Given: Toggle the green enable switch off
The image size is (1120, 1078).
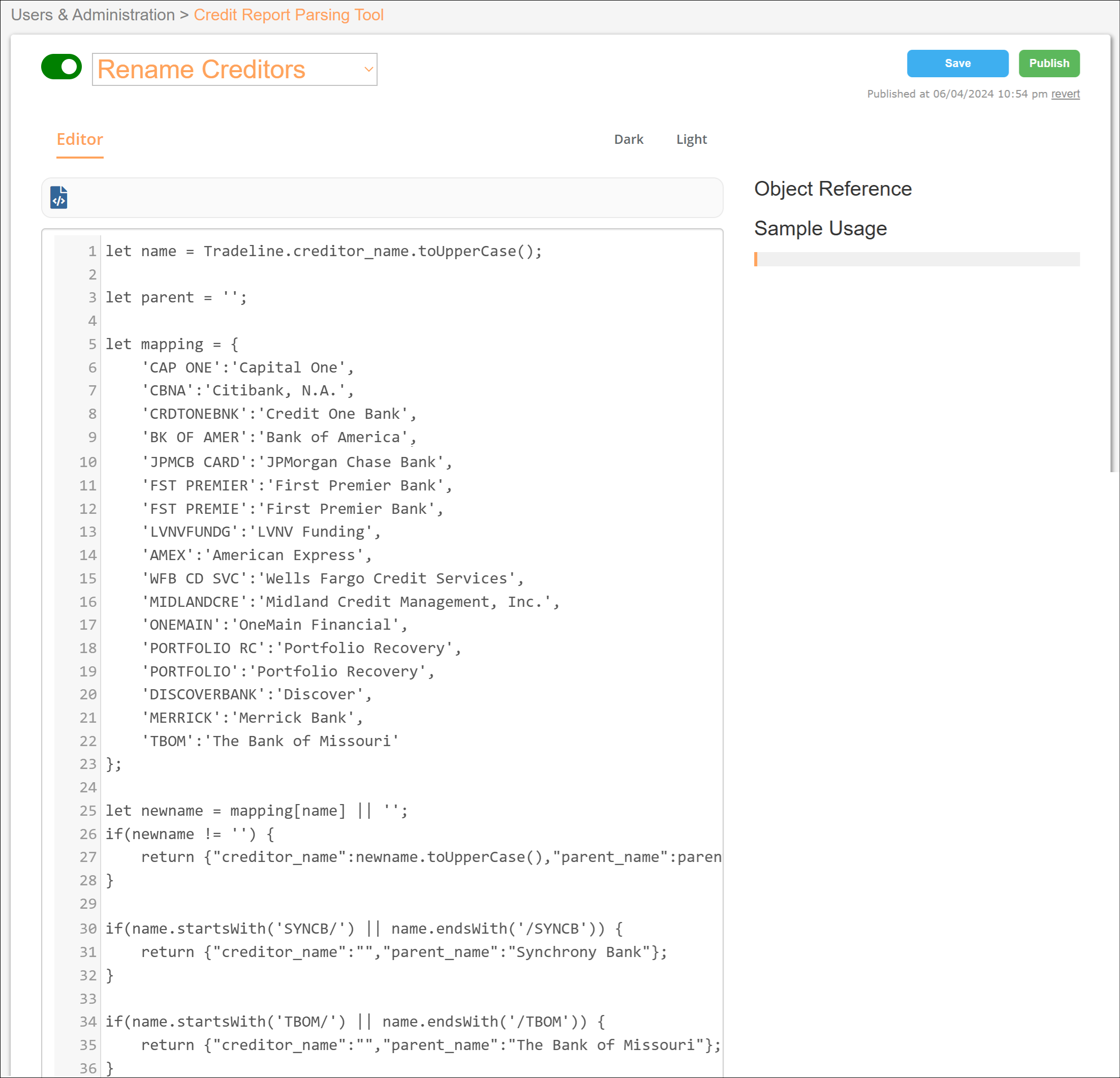Looking at the screenshot, I should pyautogui.click(x=61, y=67).
